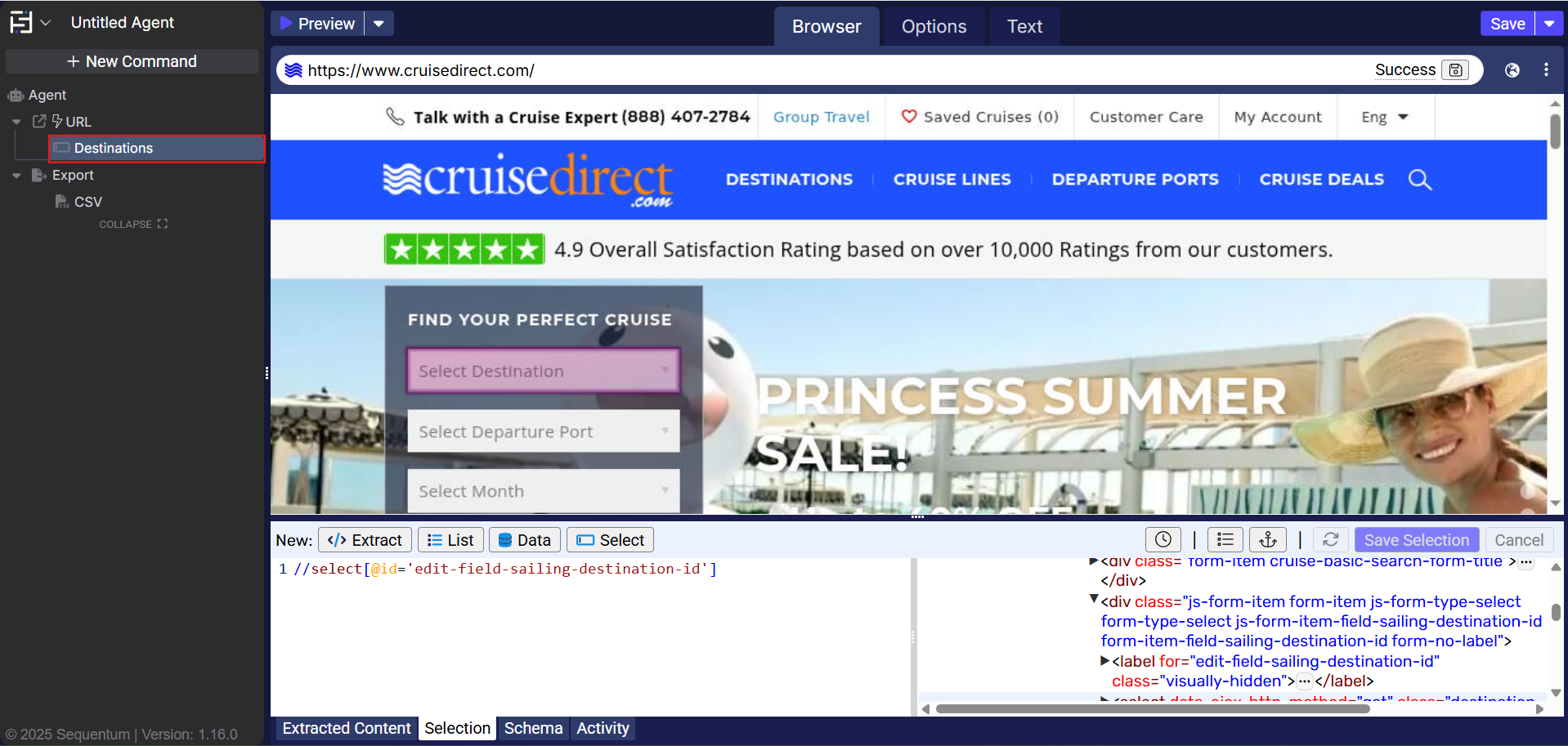Switch to the Options tab

point(934,27)
